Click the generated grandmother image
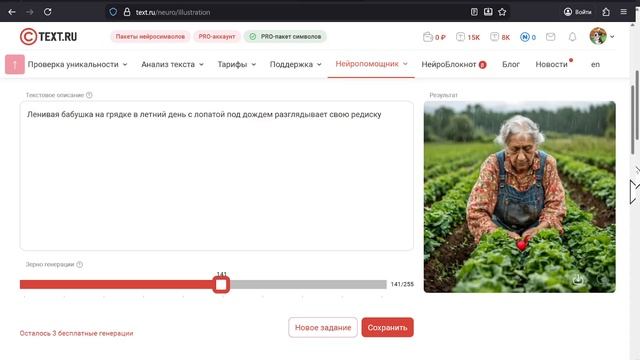This screenshot has width=640, height=360. coord(520,197)
